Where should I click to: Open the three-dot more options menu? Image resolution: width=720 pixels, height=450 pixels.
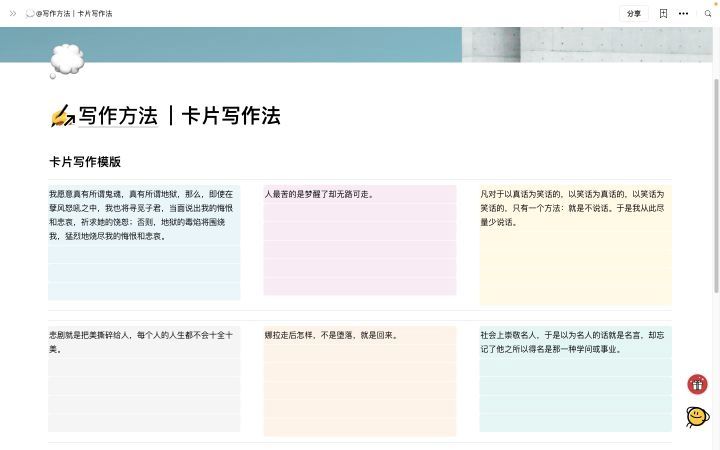coord(683,14)
